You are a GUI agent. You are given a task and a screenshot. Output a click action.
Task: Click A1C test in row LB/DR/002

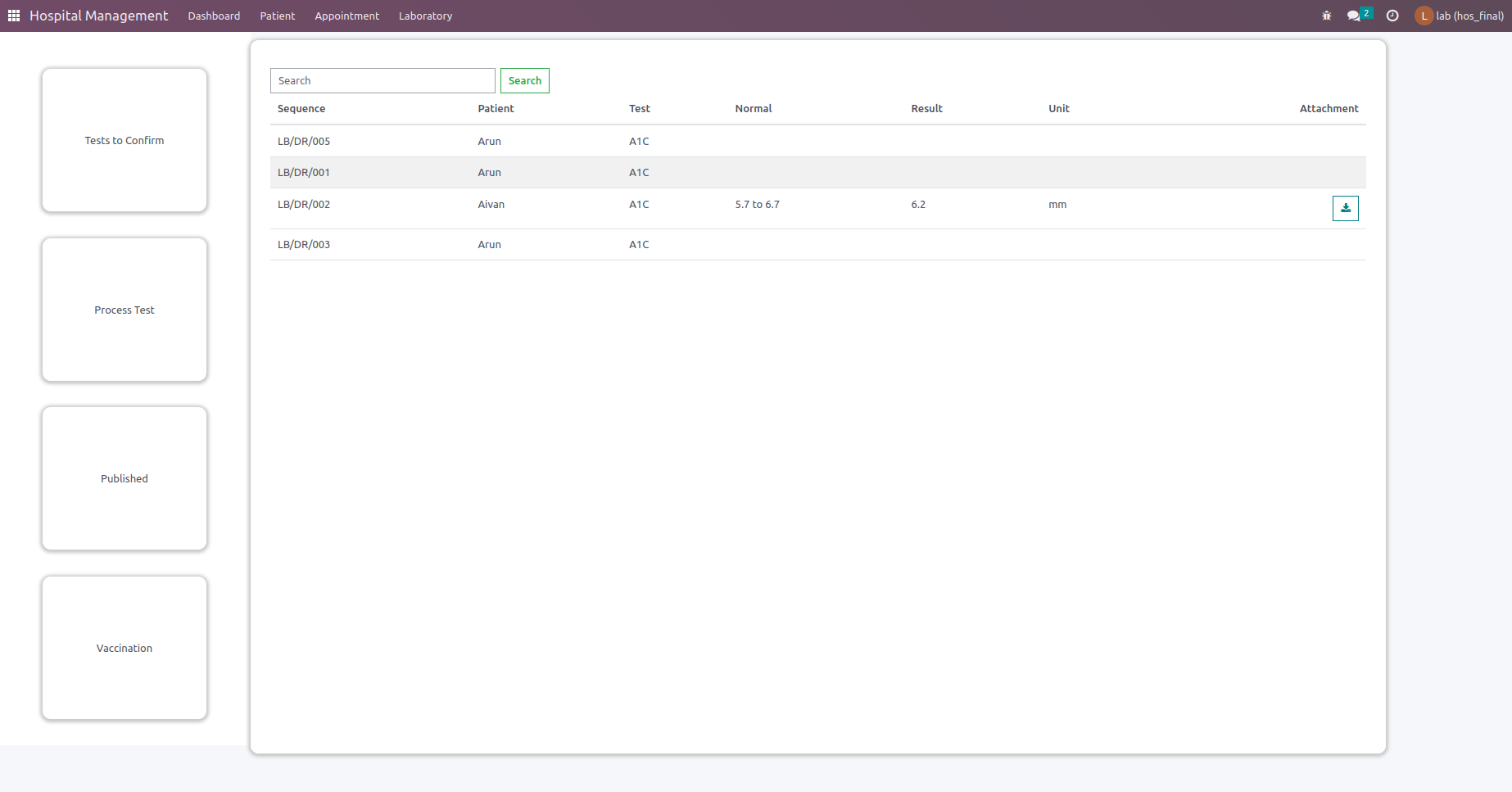tap(639, 204)
